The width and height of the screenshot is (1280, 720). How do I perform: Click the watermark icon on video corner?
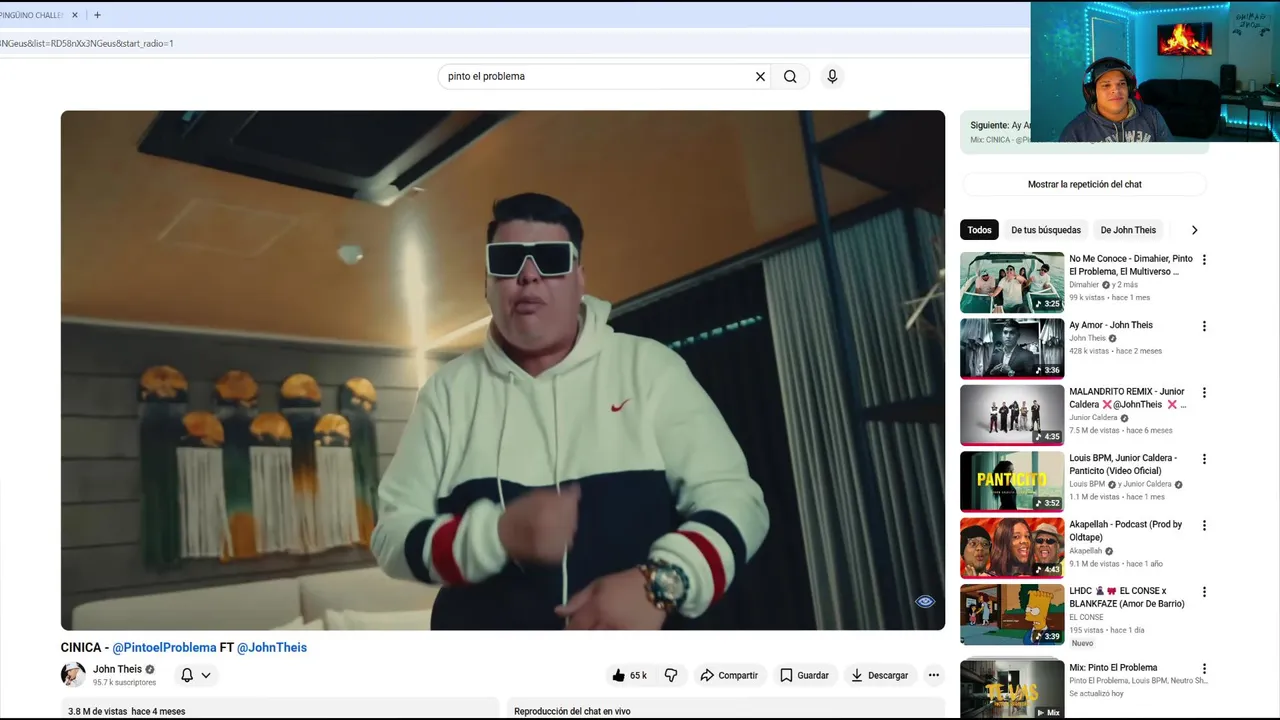925,601
